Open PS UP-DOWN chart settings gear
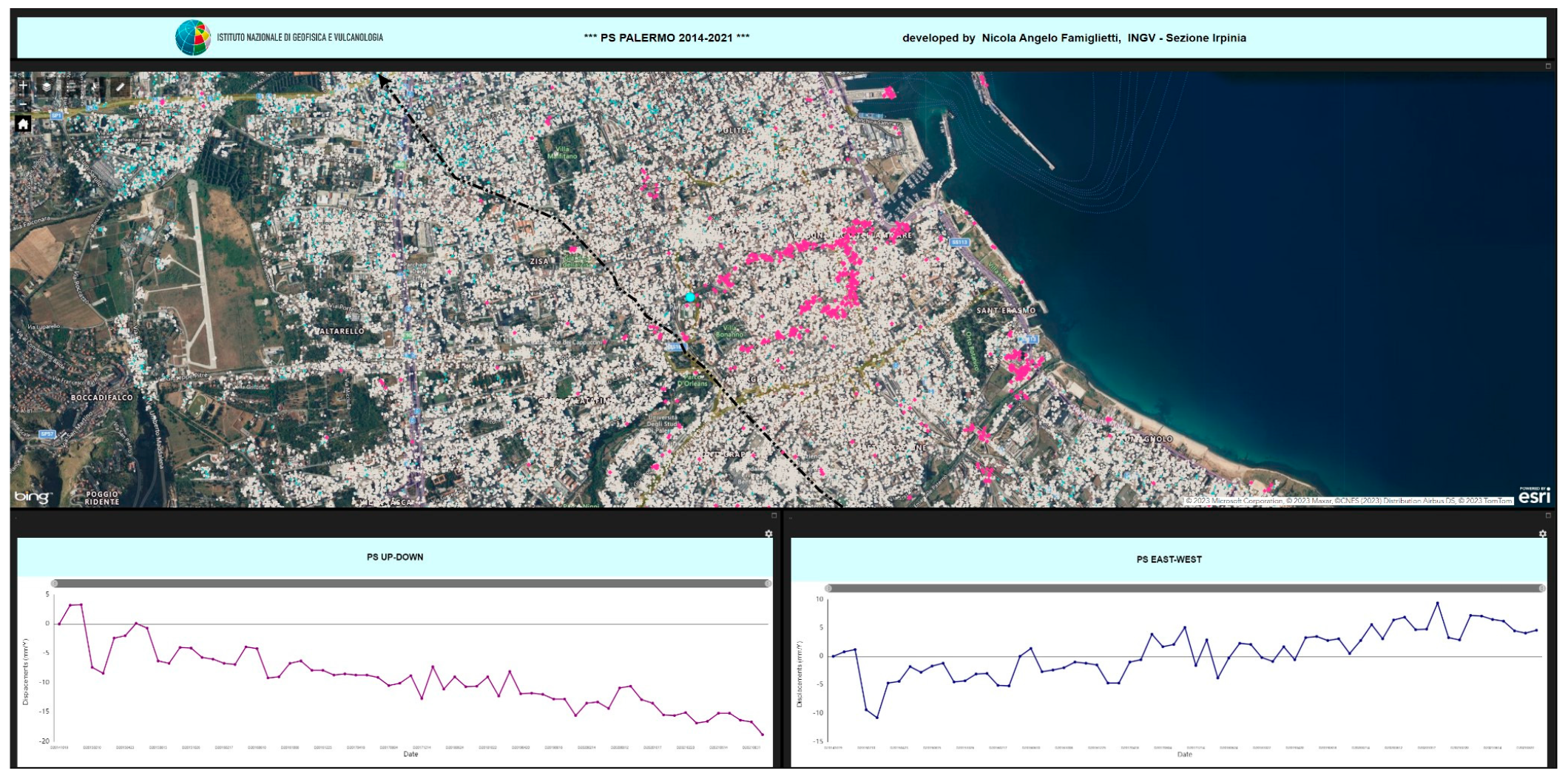This screenshot has height=779, width=1568. pyautogui.click(x=768, y=533)
